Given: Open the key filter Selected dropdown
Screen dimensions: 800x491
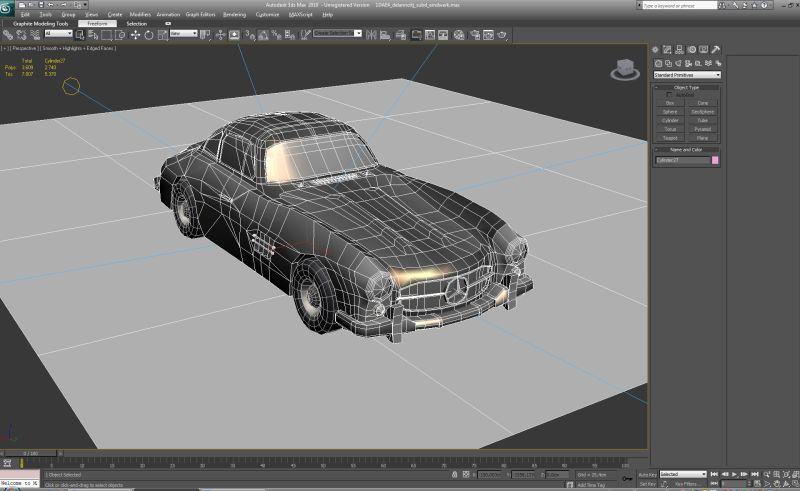Looking at the screenshot, I should (683, 475).
